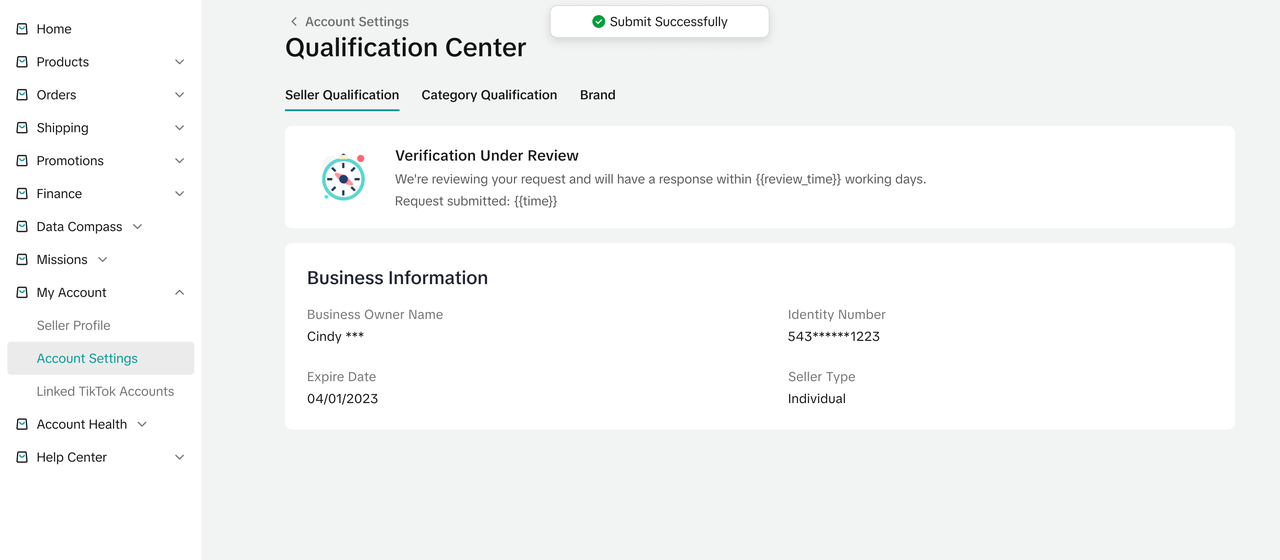
Task: Expand the Missions chevron
Action: click(103, 260)
